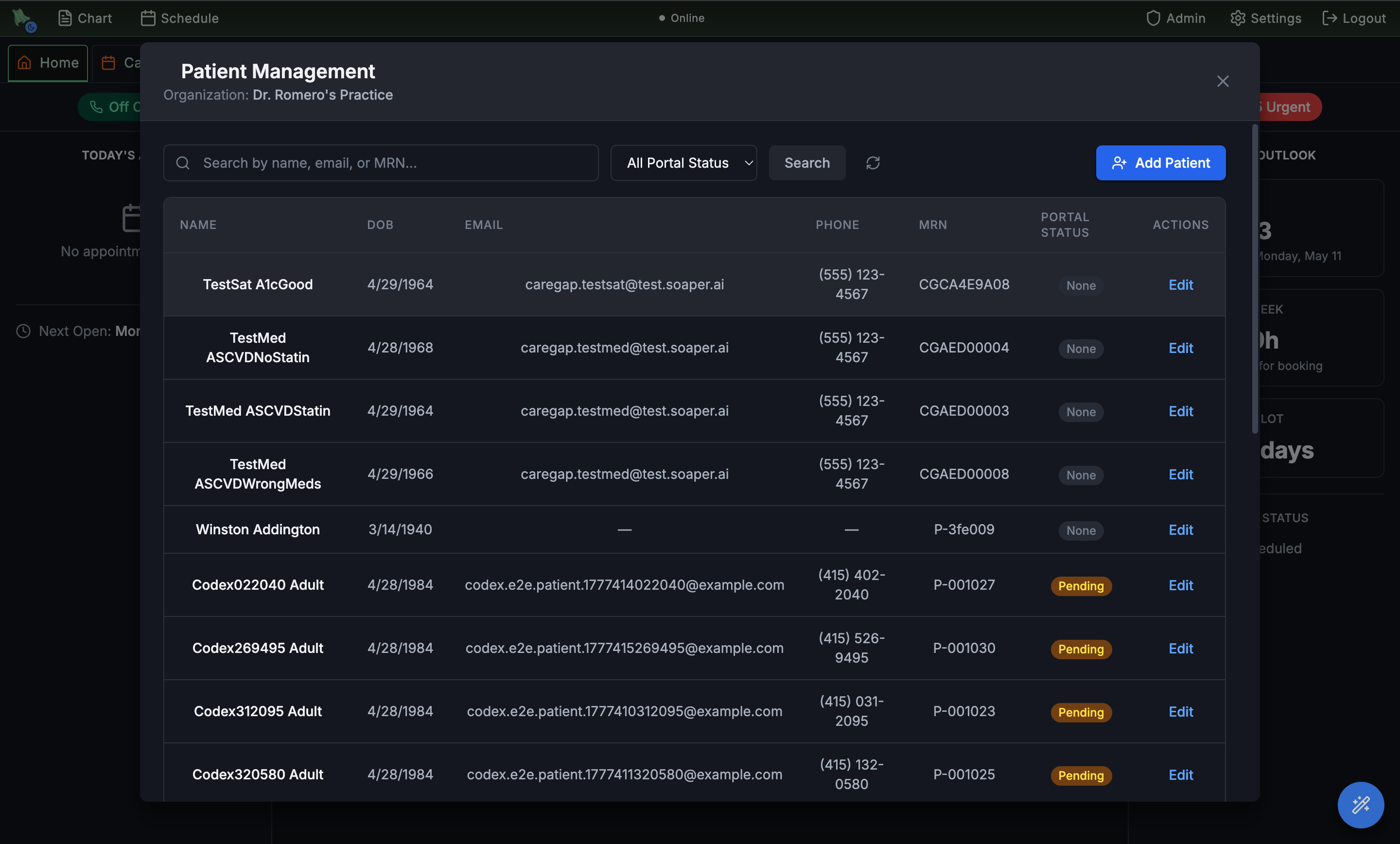The image size is (1400, 844).
Task: Click the DOB column header
Action: click(380, 225)
